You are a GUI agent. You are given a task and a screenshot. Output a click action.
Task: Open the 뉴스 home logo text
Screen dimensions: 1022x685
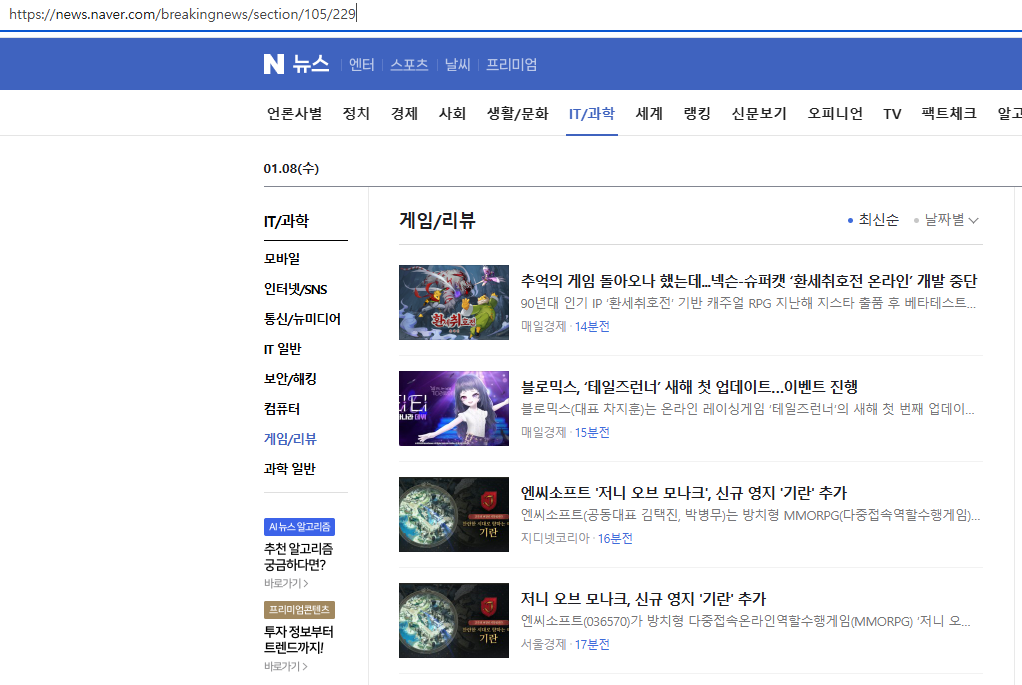pyautogui.click(x=310, y=64)
